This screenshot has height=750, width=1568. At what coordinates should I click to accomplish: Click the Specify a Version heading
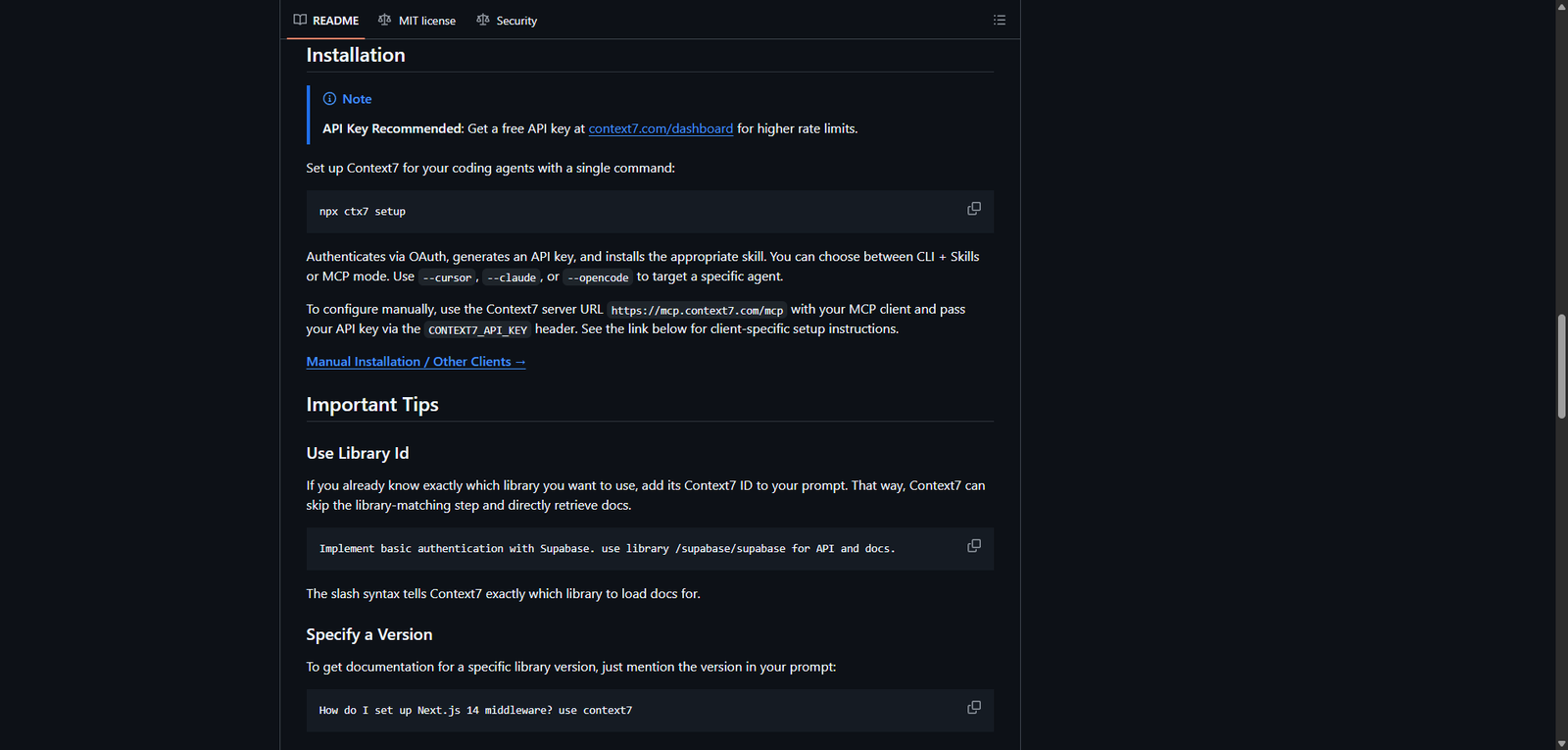pos(369,635)
